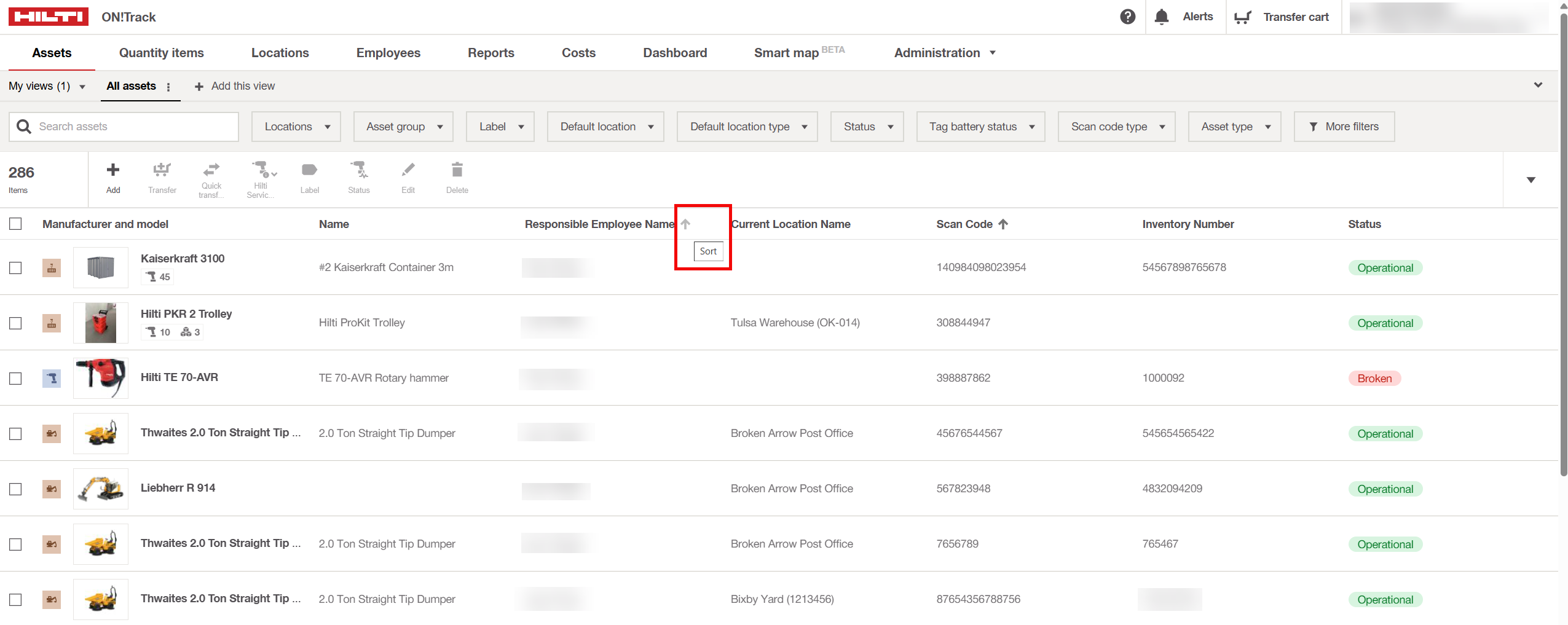
Task: Sort by Manufacturer and model header
Action: pos(105,224)
